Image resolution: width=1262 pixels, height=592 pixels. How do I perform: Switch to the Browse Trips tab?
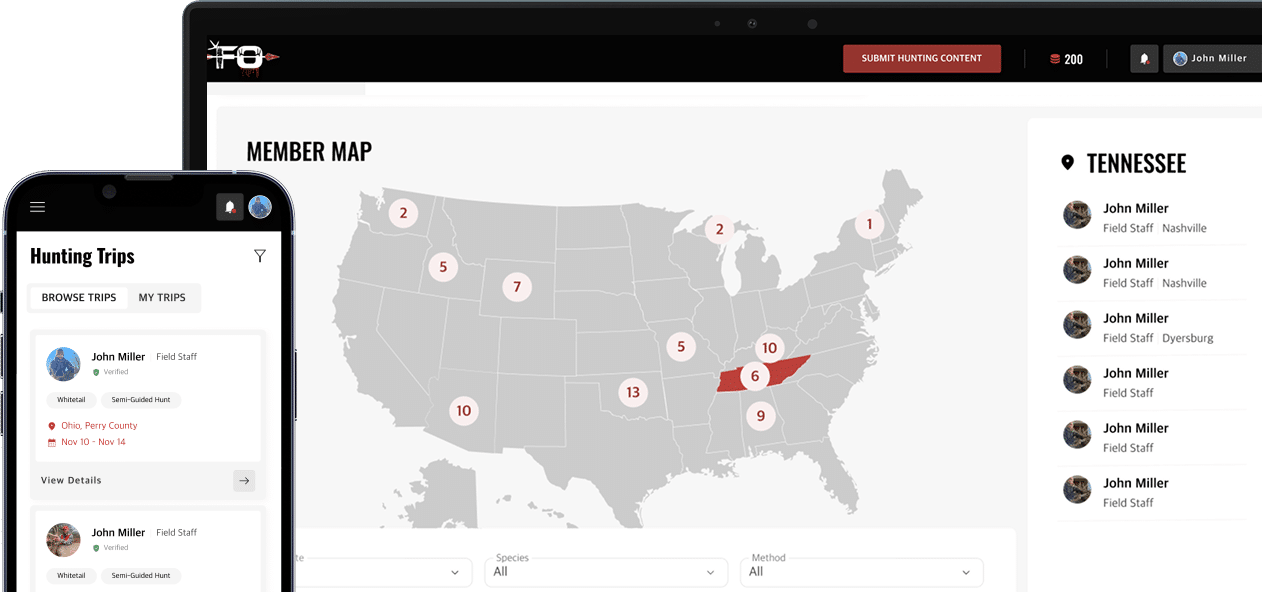(x=79, y=297)
